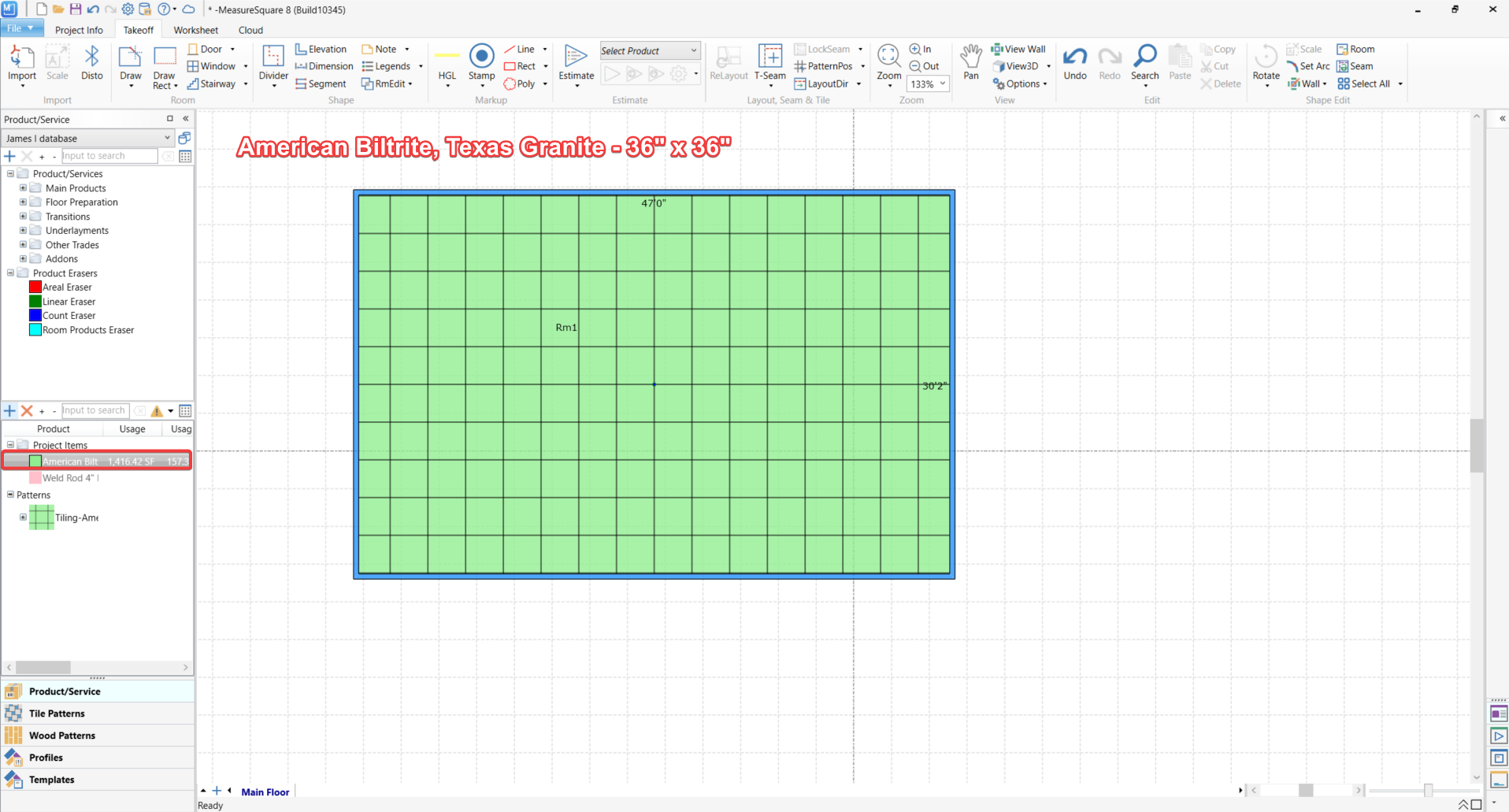Expand the Tiling-Ame pattern node

pos(23,517)
